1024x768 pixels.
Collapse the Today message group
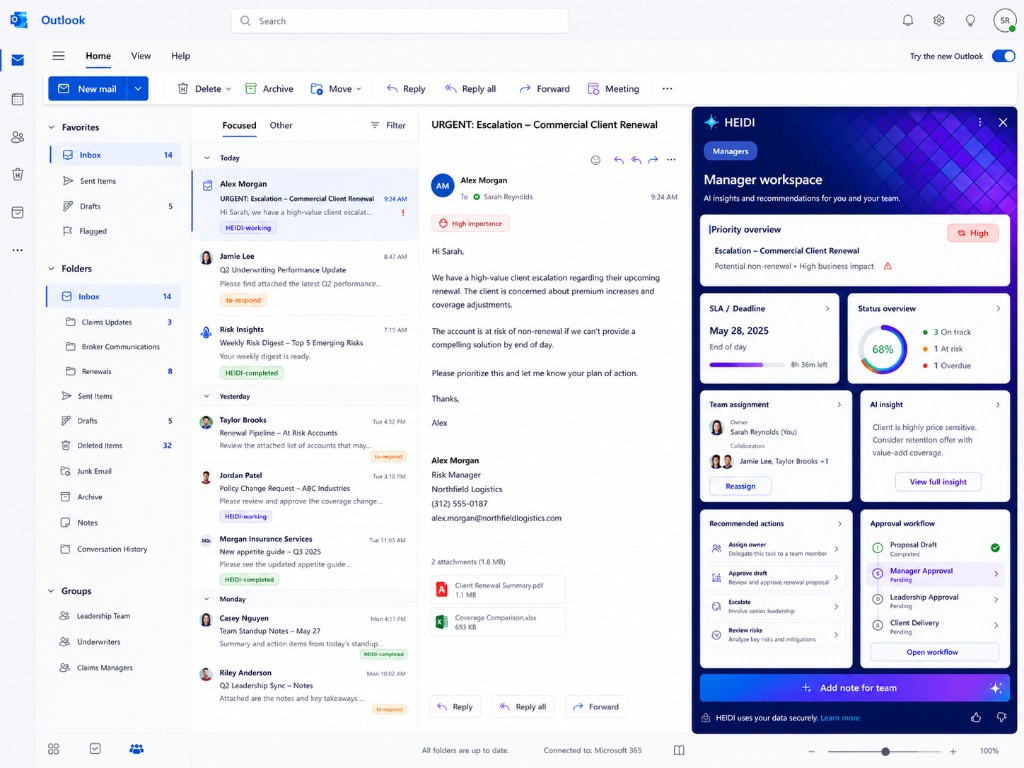click(x=206, y=158)
